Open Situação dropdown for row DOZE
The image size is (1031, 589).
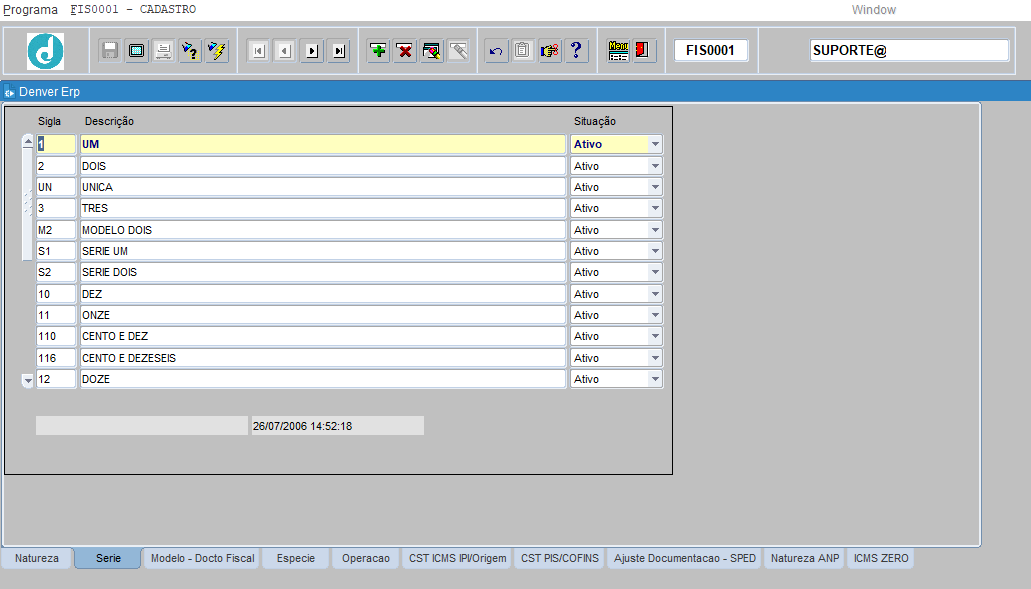click(x=655, y=379)
